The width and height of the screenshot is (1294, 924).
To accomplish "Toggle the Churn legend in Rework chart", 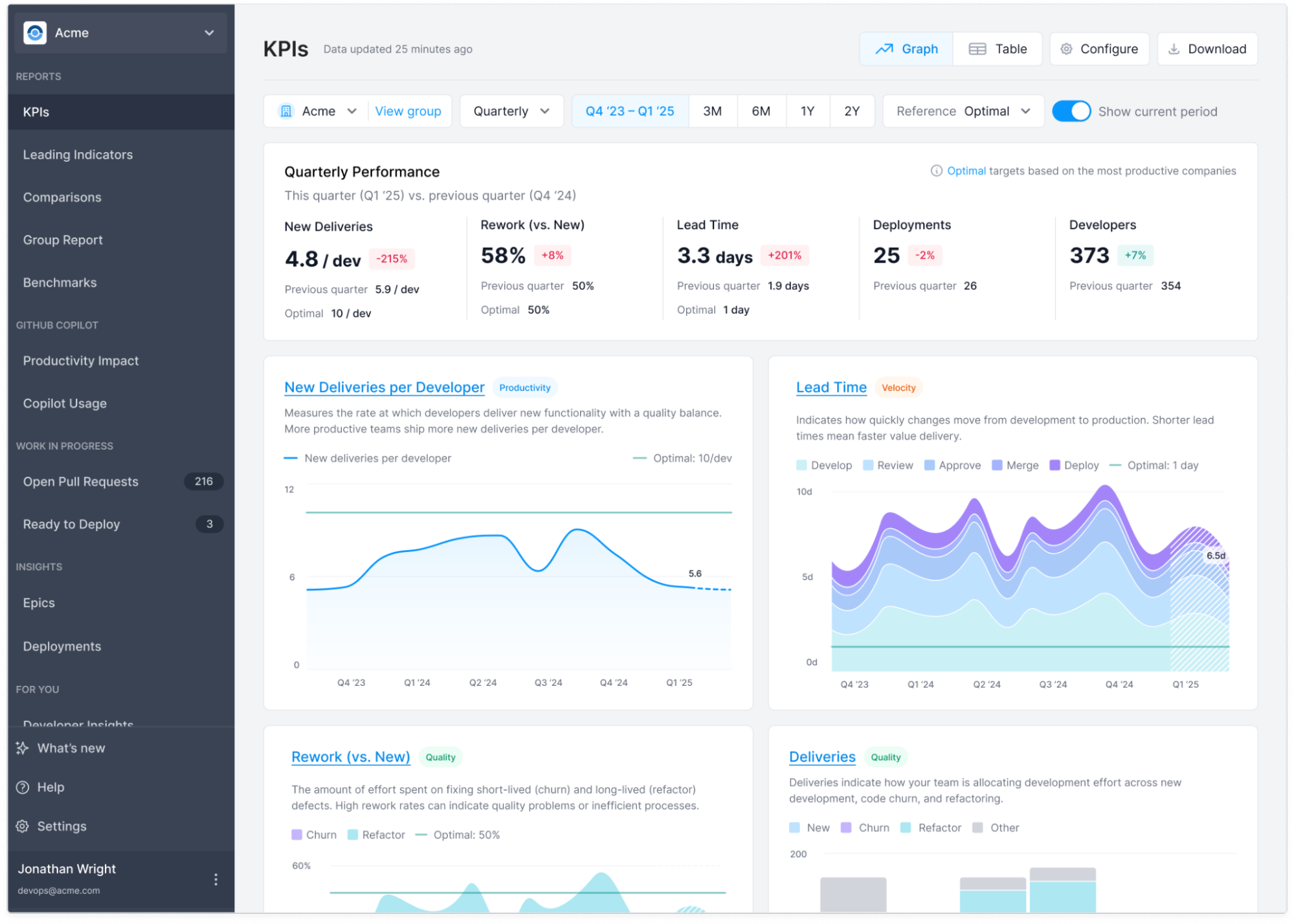I will coord(315,835).
